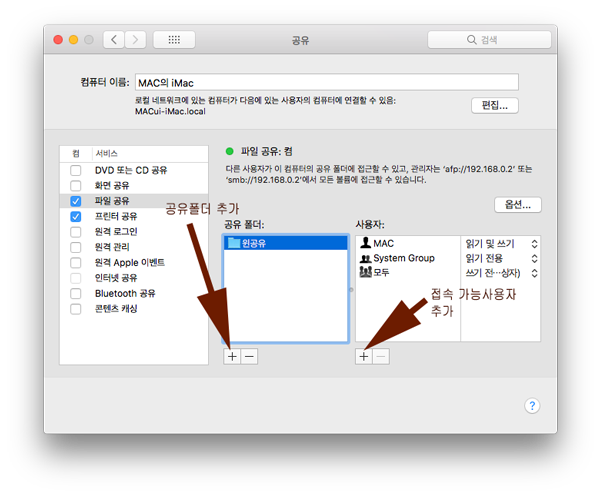Viewport: 600px width, 495px height.
Task: Click the 서비스 column header
Action: (106, 153)
